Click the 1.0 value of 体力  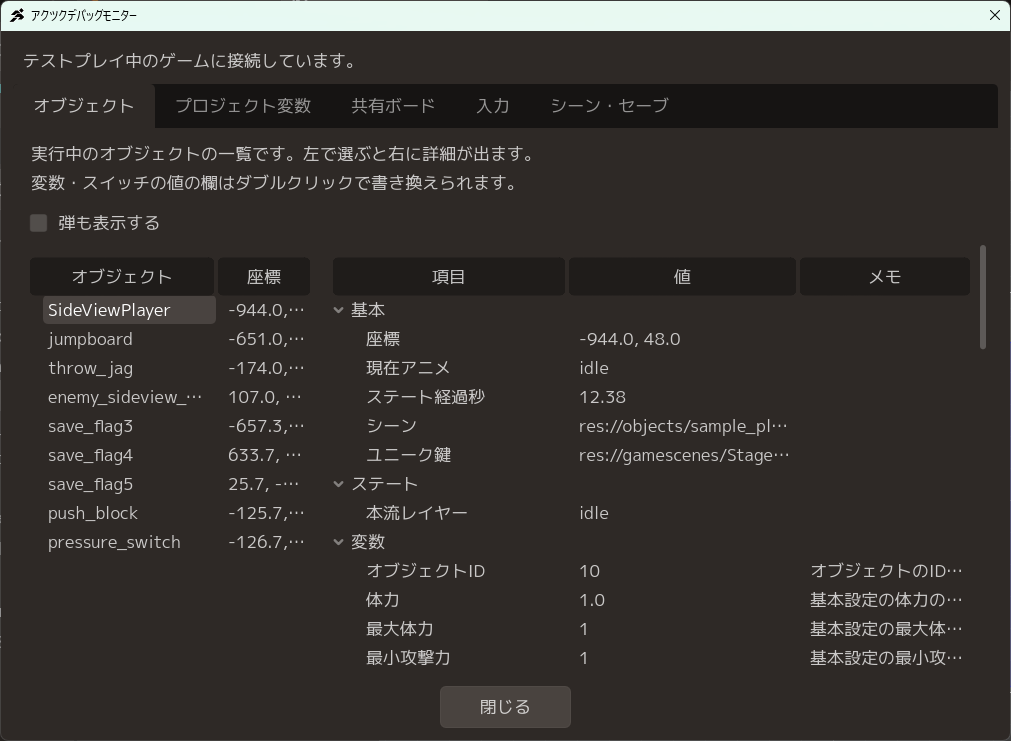[x=592, y=600]
